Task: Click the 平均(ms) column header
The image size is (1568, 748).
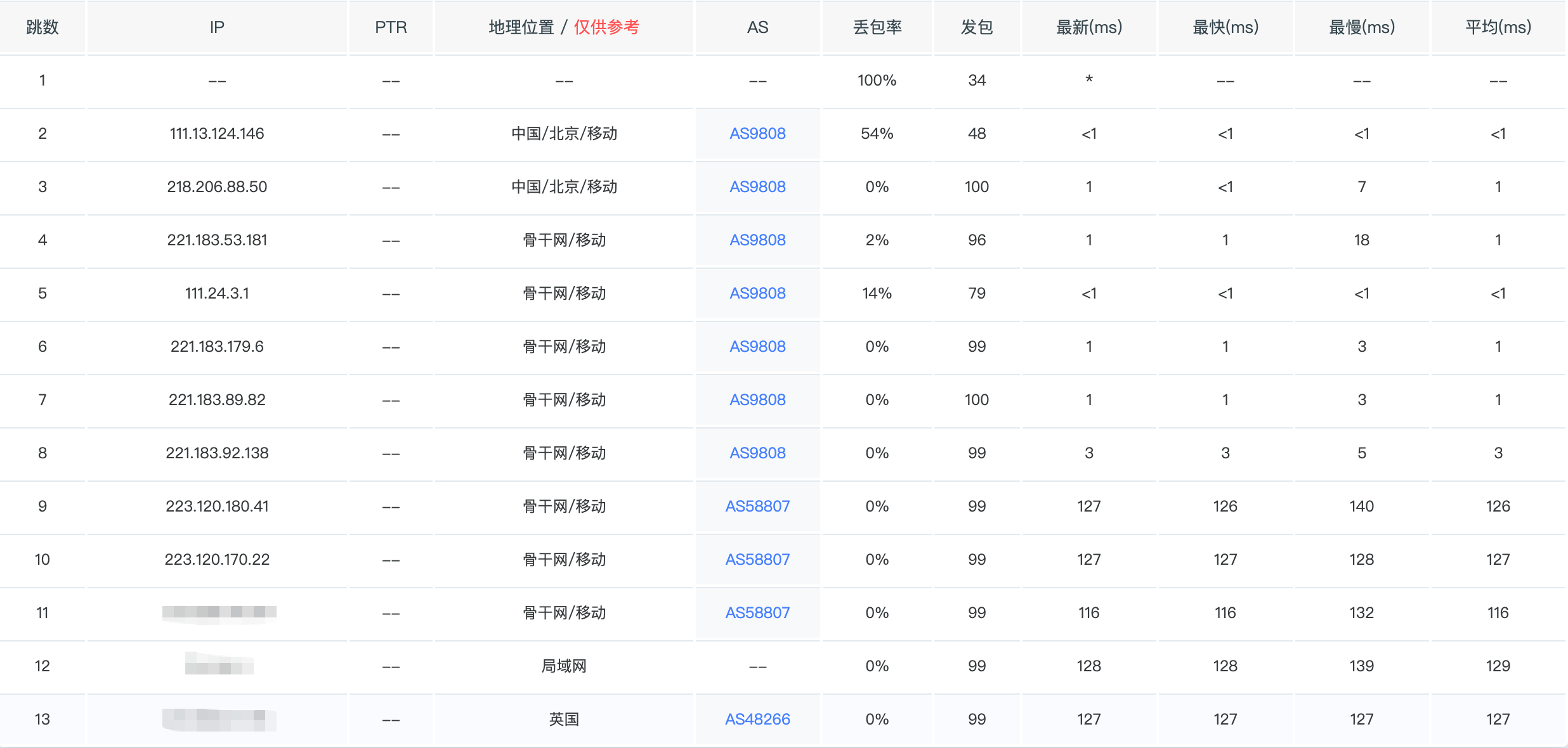Action: click(1498, 27)
